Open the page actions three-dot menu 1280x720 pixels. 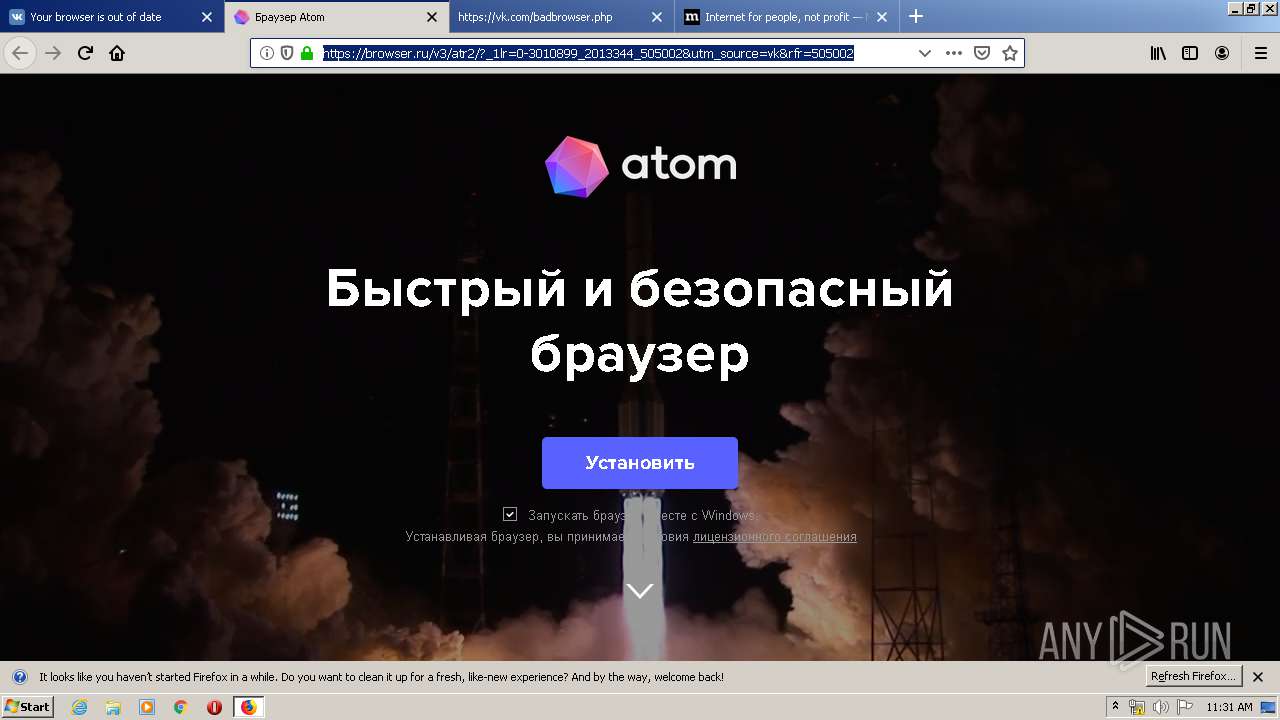954,53
